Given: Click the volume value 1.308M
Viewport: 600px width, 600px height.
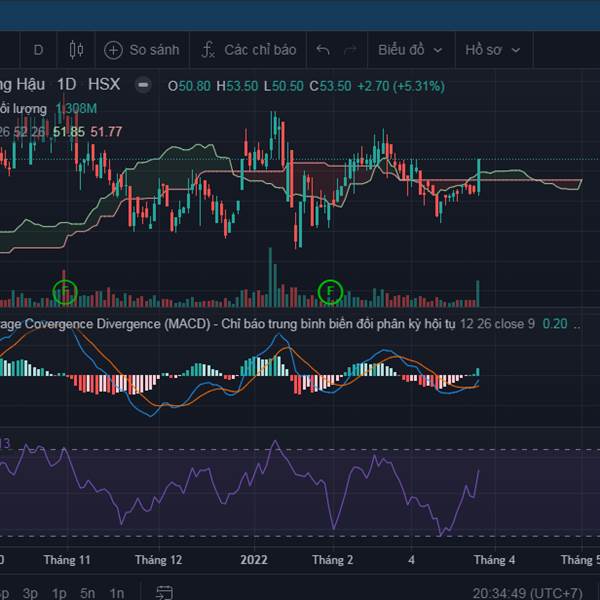Looking at the screenshot, I should (x=76, y=109).
